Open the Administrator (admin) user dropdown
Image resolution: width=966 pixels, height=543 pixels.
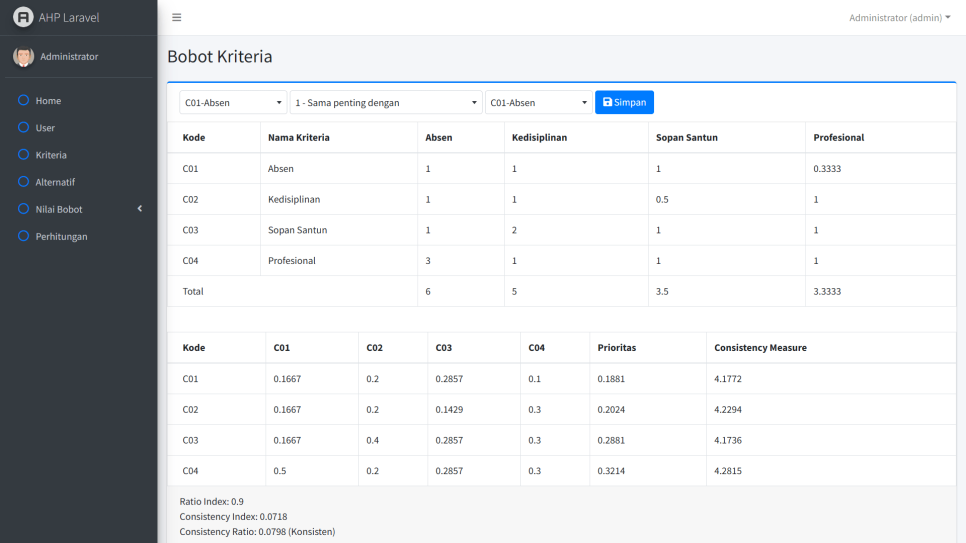899,17
